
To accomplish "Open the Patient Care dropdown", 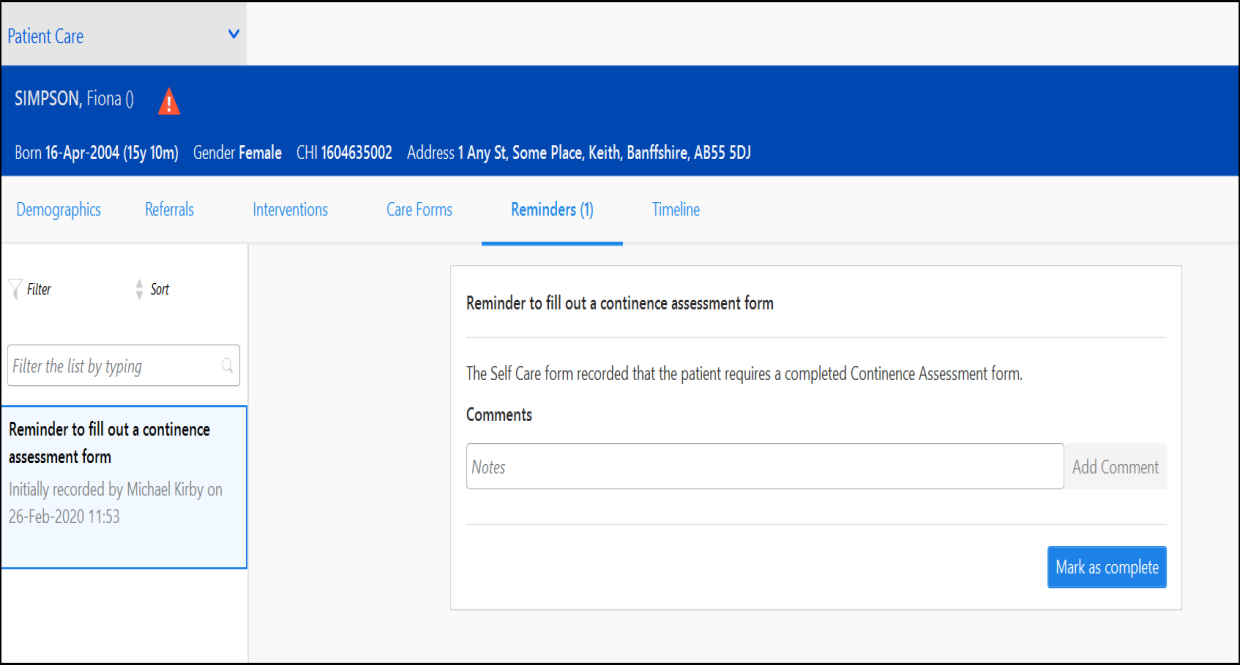I will click(x=123, y=35).
